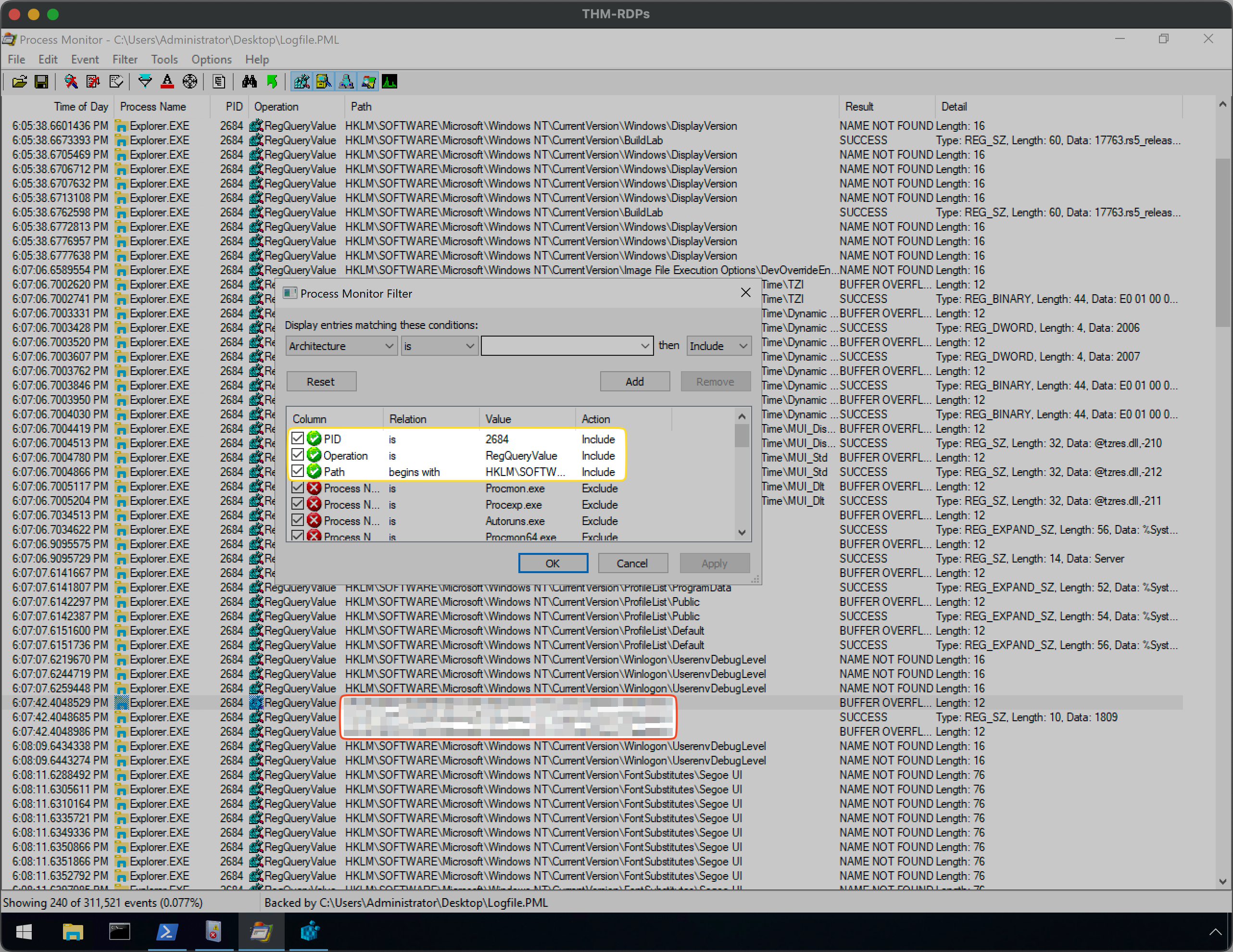
Task: Click the green check icon in PID filter row
Action: tap(315, 438)
